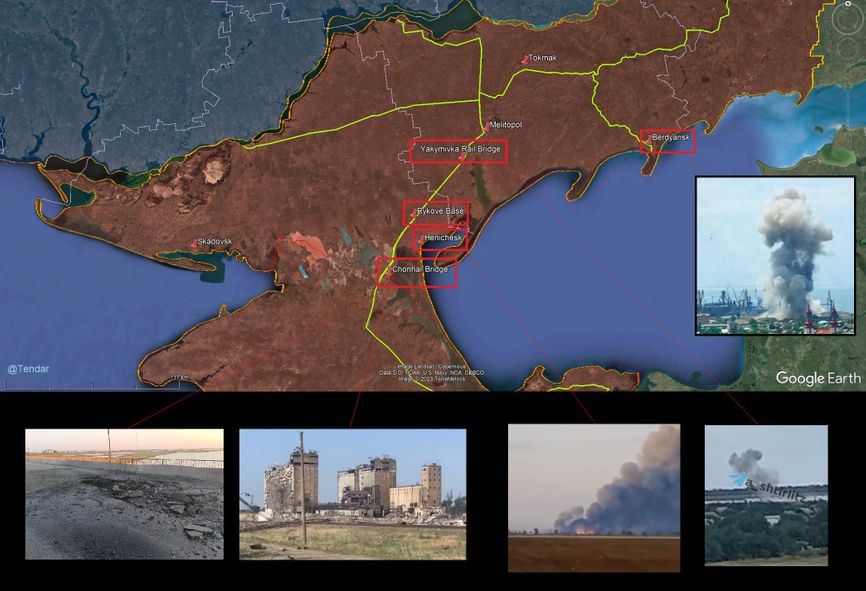
Task: Open the destroyed grain elevator photo
Action: coord(352,494)
